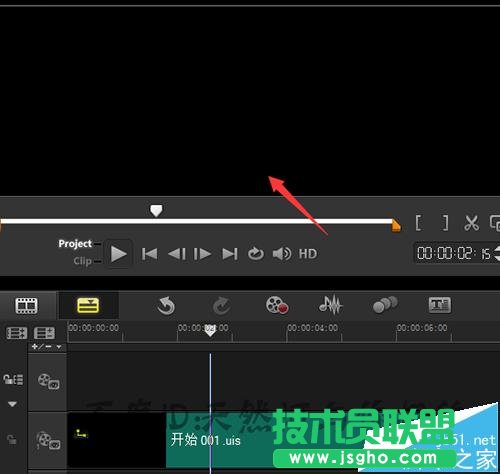This screenshot has height=474, width=500.
Task: Open the system volume speaker control
Action: 282,254
